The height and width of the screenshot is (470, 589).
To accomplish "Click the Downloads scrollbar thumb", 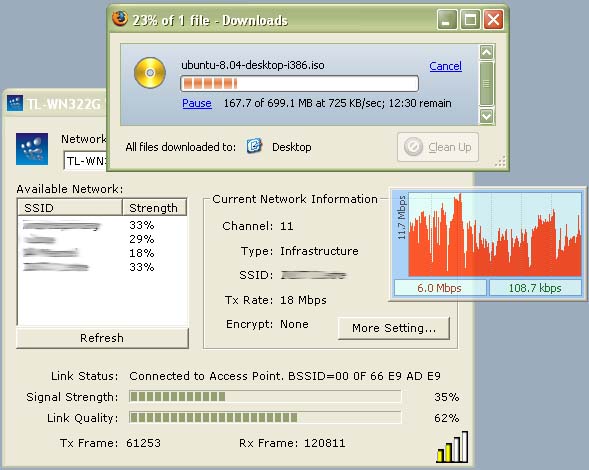I will pyautogui.click(x=486, y=84).
